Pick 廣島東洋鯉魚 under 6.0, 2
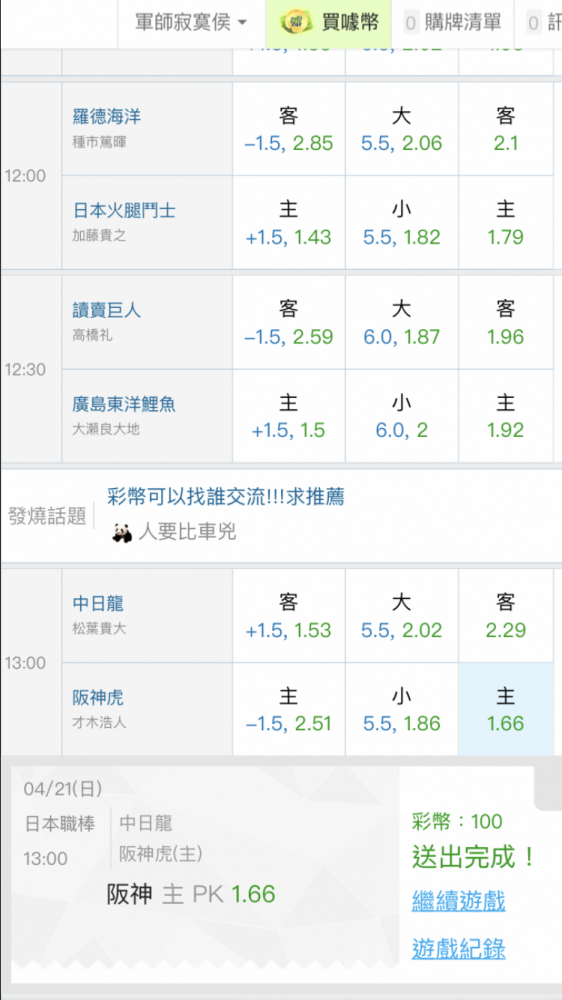Screen dimensions: 562x1000 click(x=402, y=416)
